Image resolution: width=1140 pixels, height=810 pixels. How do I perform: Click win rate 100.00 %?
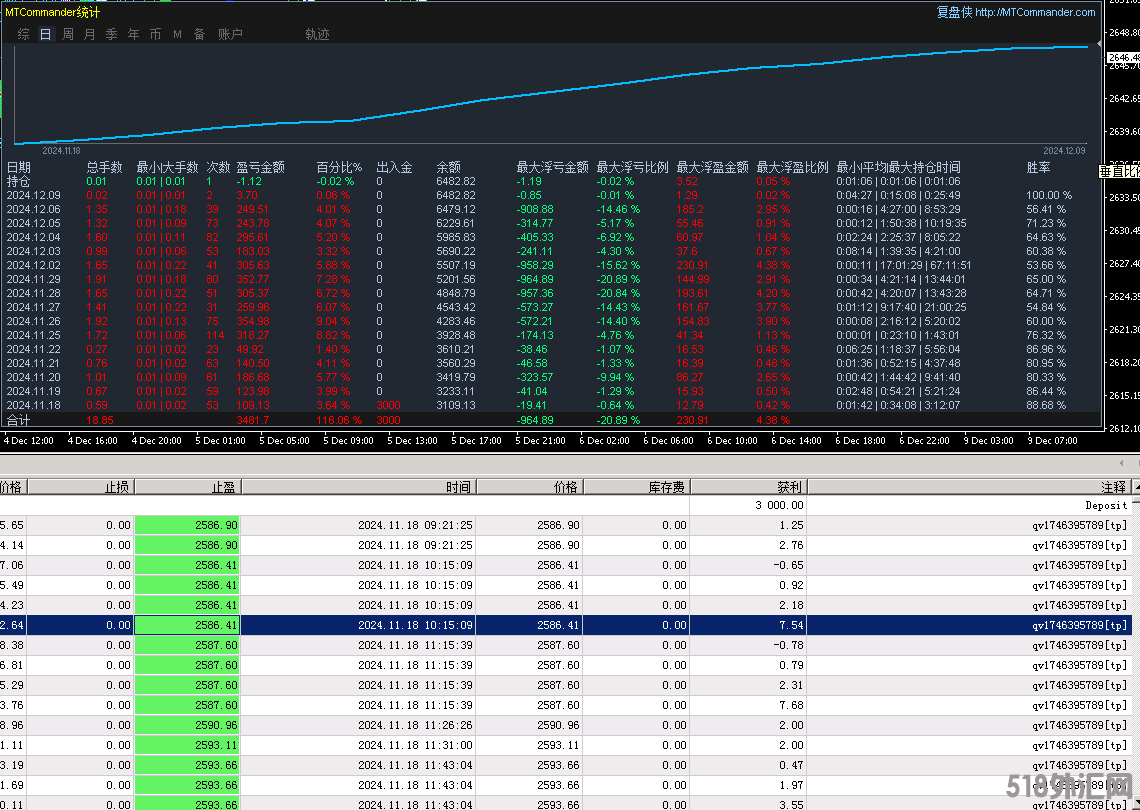point(1049,196)
